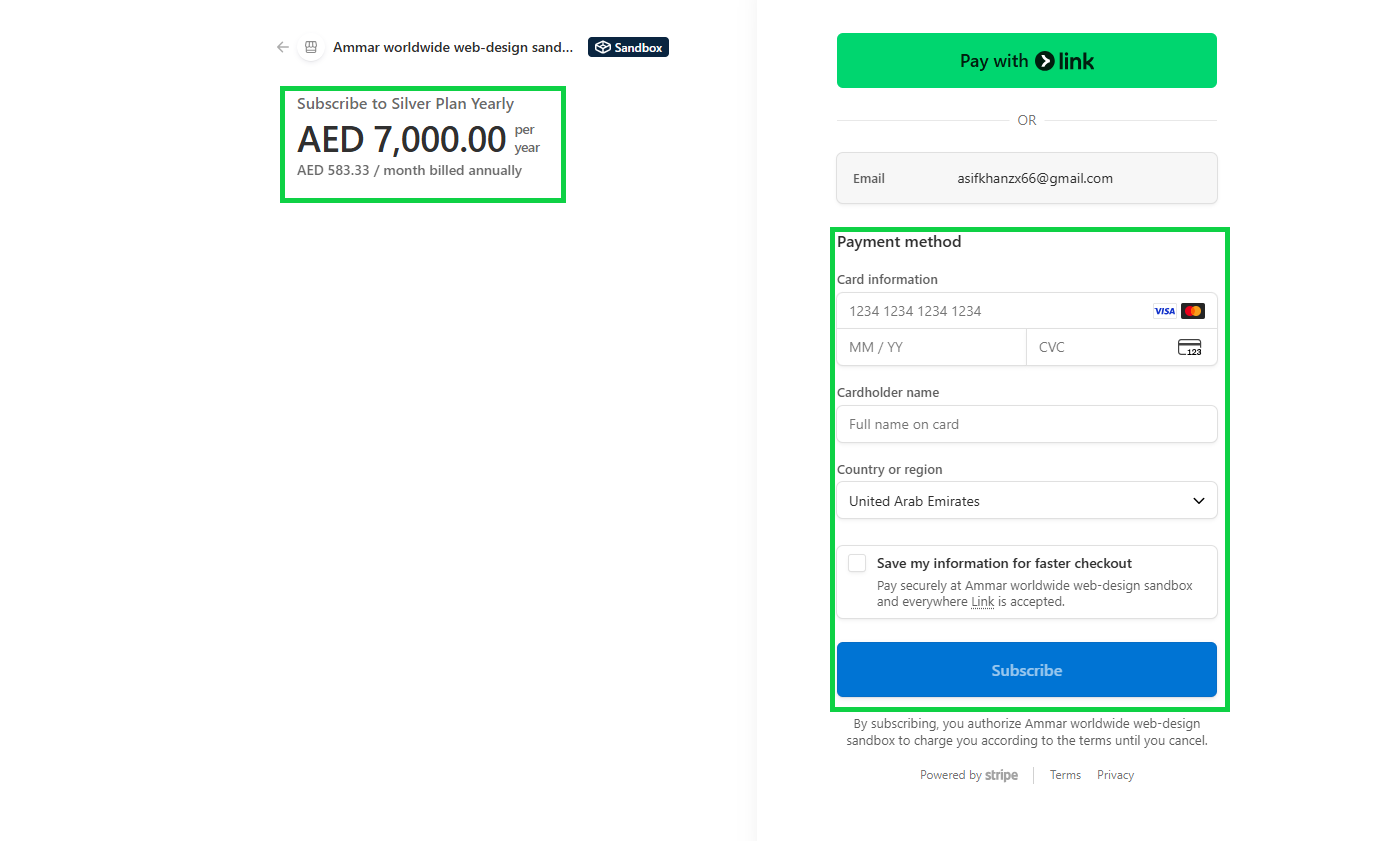The width and height of the screenshot is (1384, 841).
Task: Focus the card number field
Action: click(x=990, y=311)
